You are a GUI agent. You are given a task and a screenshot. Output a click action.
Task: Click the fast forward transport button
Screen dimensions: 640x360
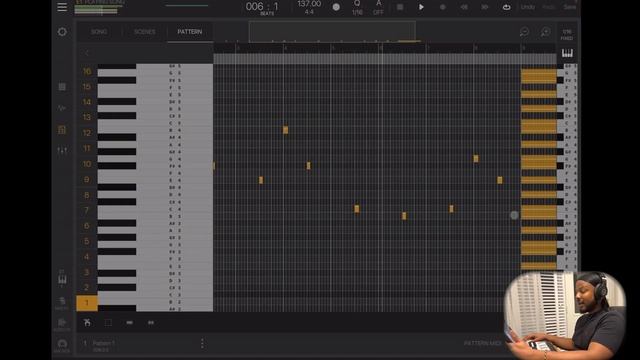click(485, 7)
